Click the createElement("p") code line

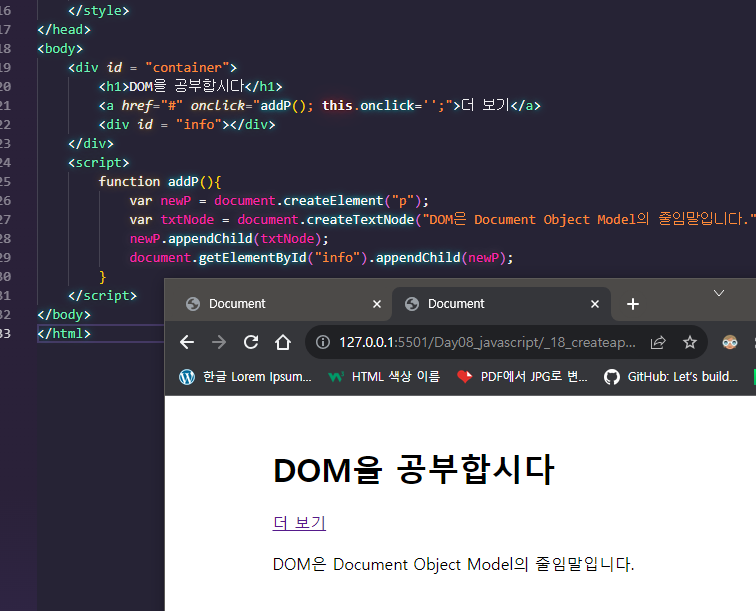click(x=279, y=201)
